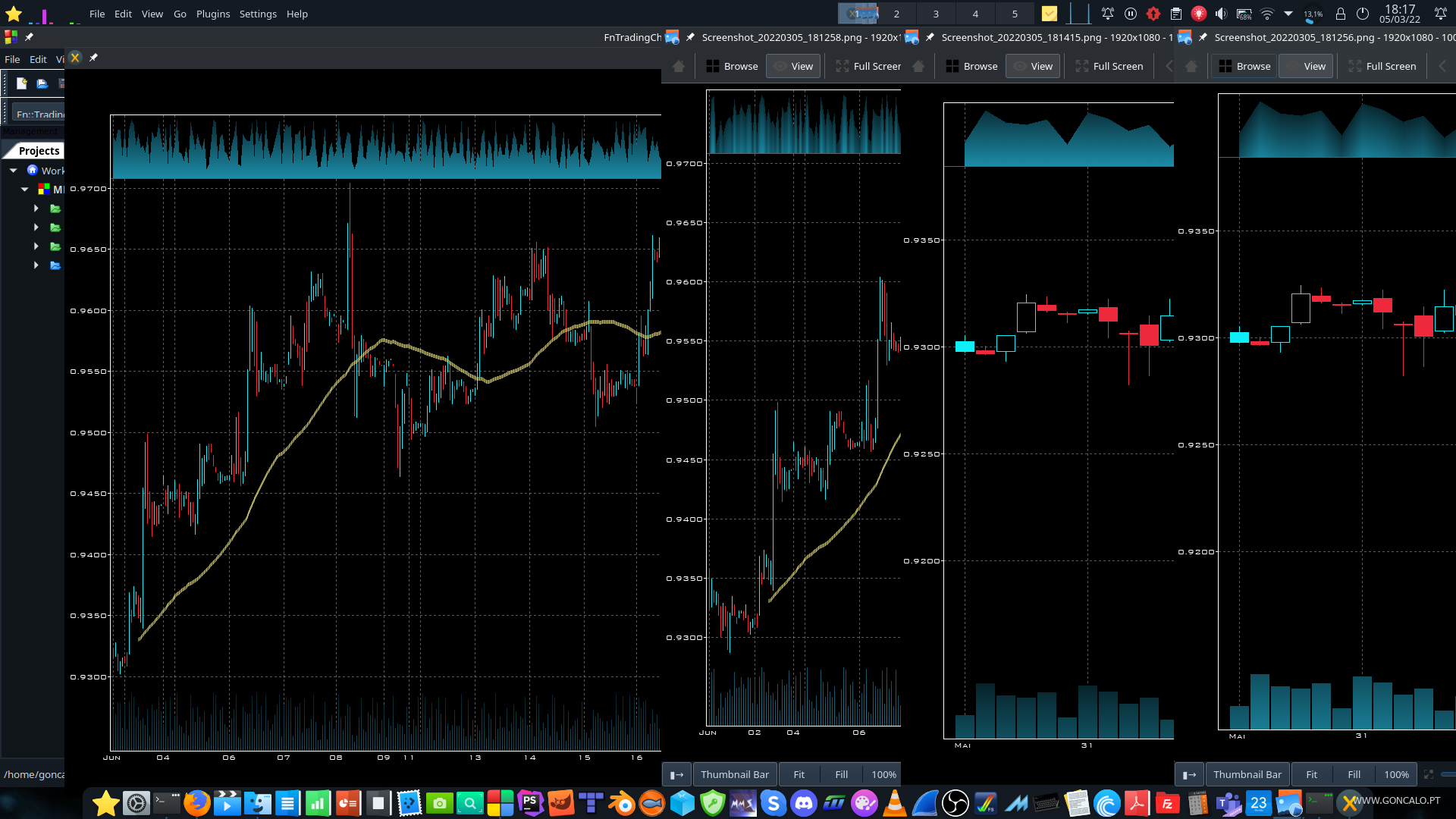The image size is (1456, 819).
Task: Open the volume control in tray
Action: (x=1221, y=14)
